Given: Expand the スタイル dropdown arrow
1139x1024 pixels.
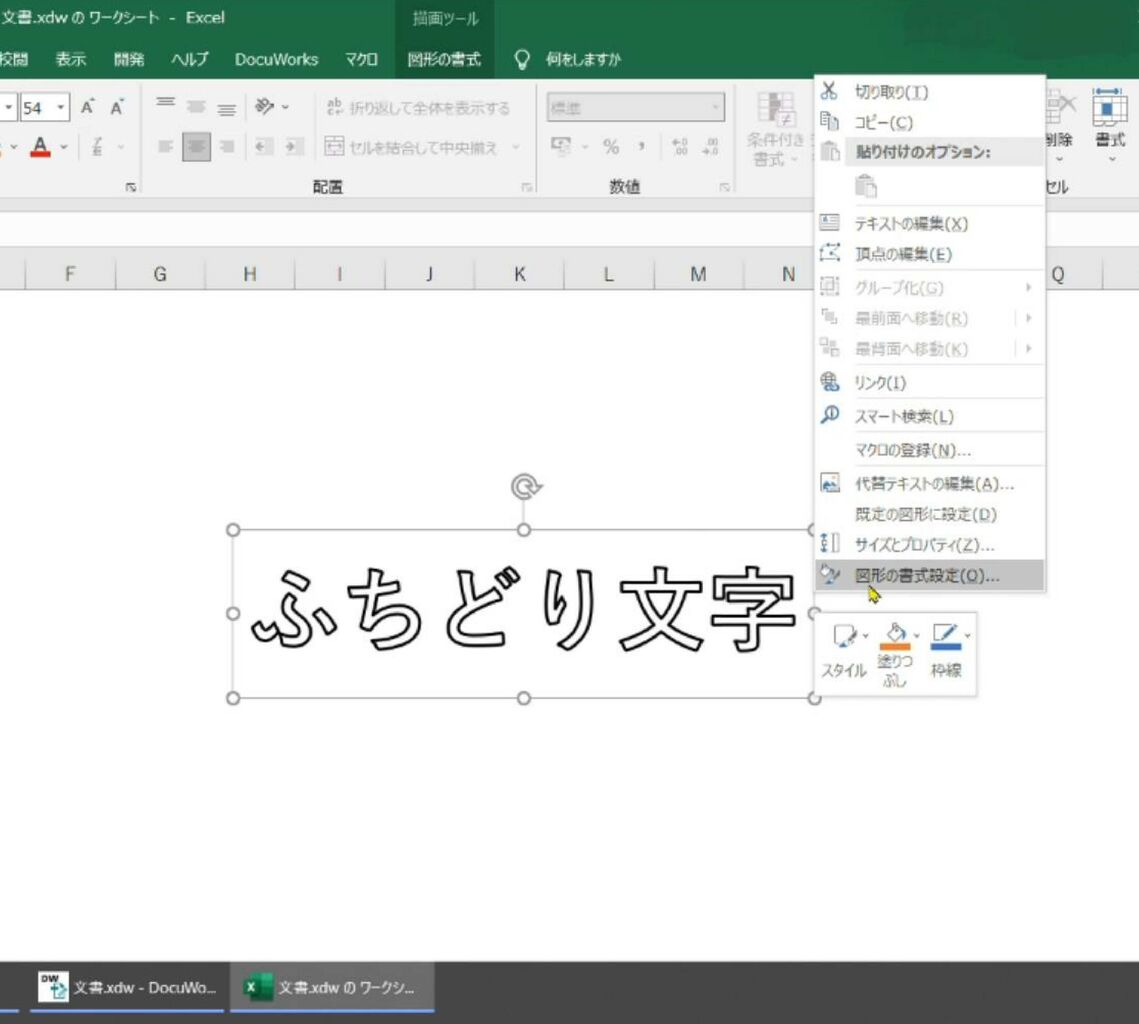Looking at the screenshot, I should (x=866, y=636).
